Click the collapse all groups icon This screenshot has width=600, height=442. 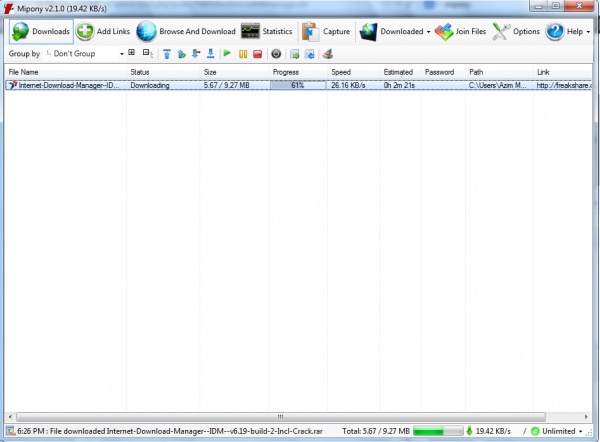[x=147, y=53]
